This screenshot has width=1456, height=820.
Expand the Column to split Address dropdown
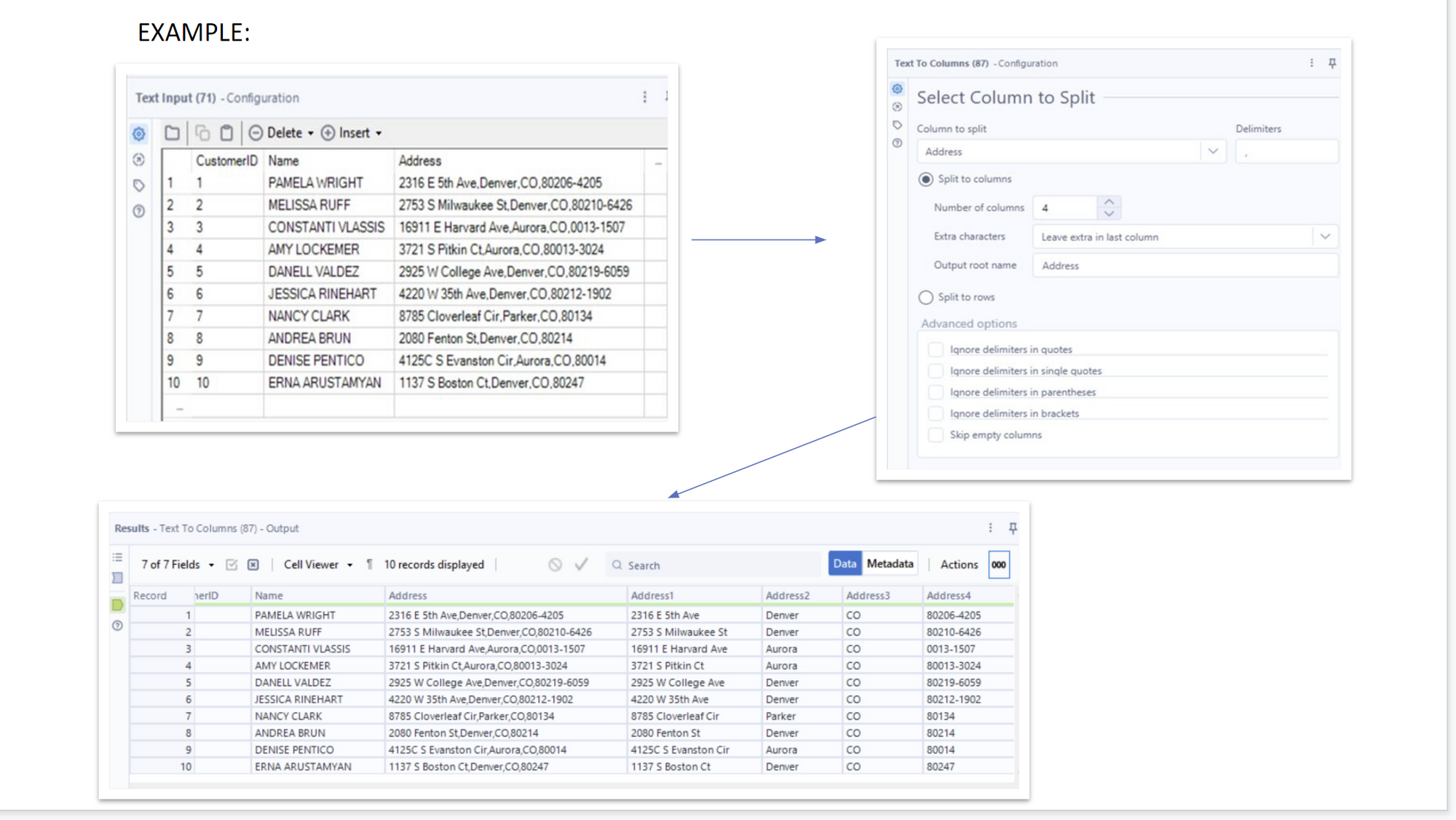[x=1213, y=151]
